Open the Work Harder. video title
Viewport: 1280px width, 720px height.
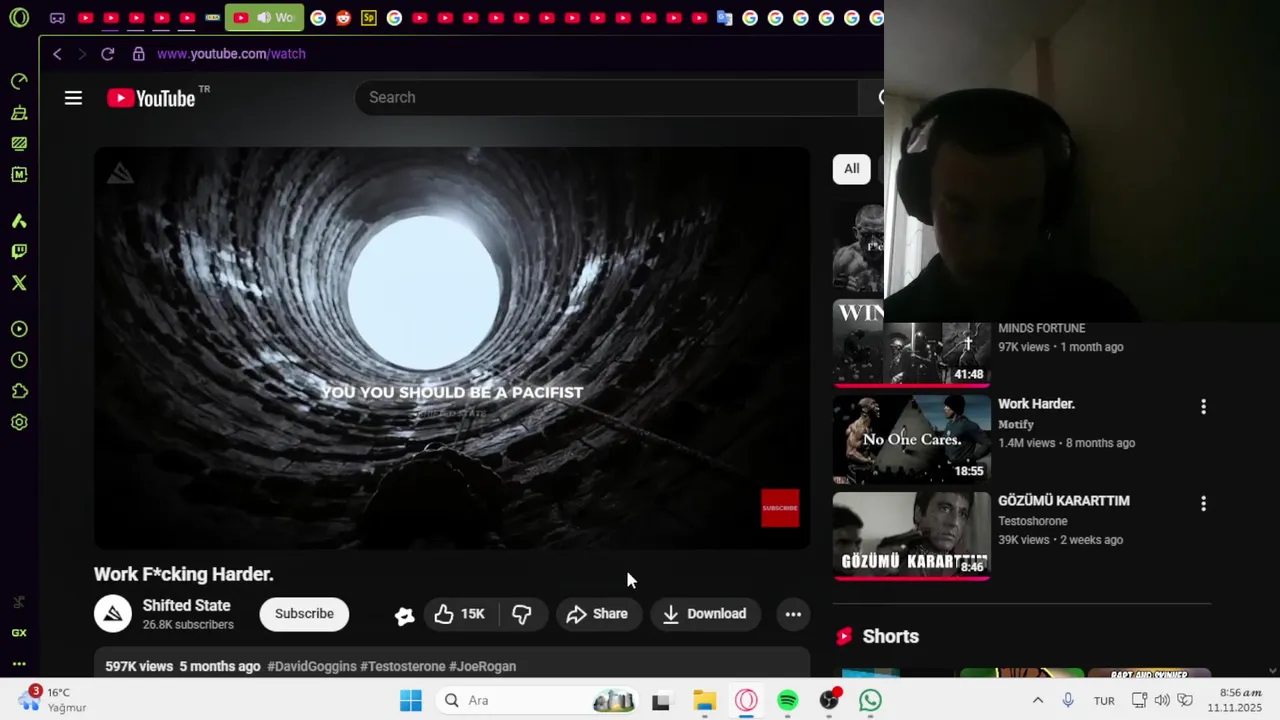point(1036,404)
